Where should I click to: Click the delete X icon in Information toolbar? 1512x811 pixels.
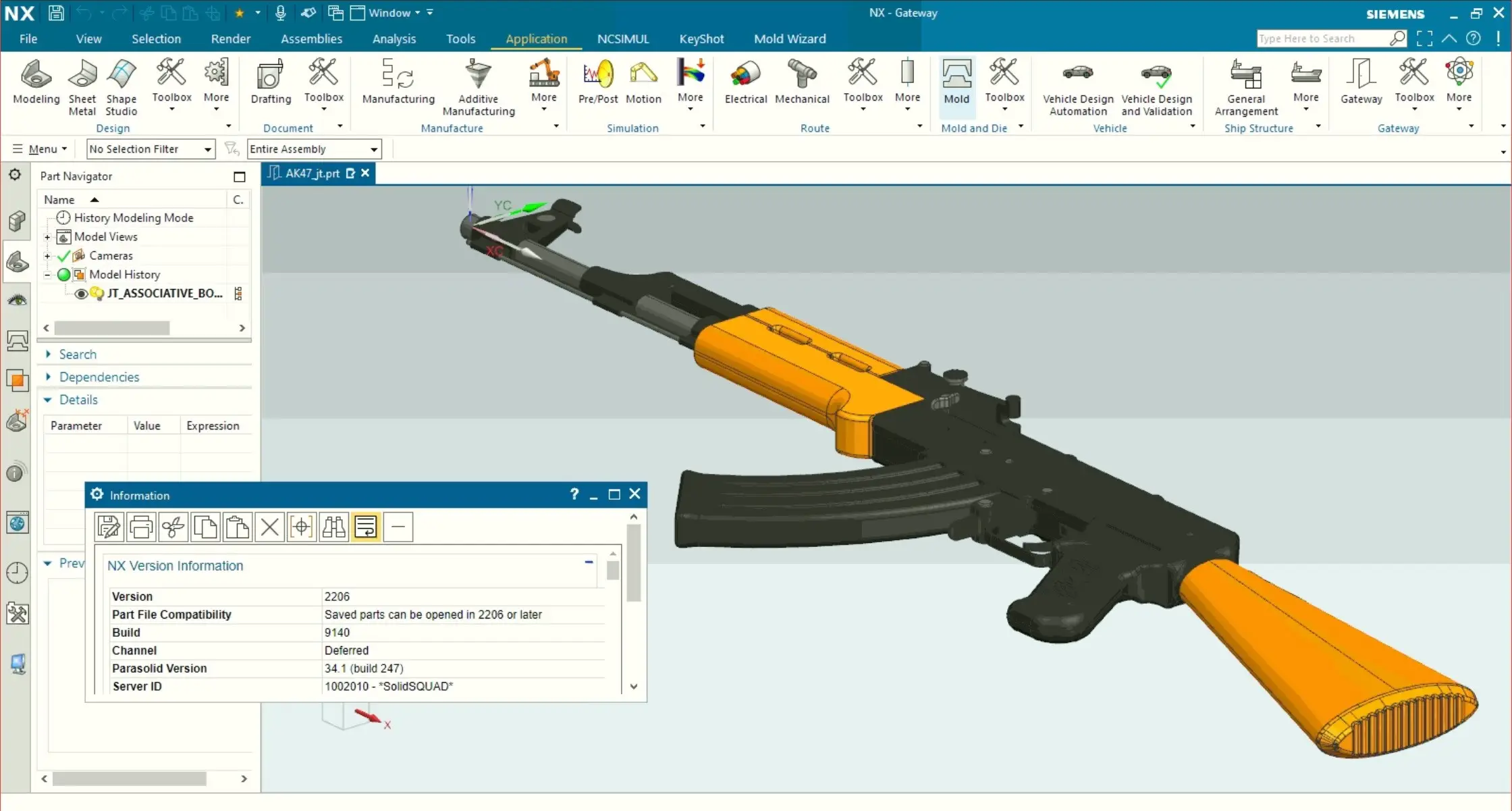pos(269,527)
